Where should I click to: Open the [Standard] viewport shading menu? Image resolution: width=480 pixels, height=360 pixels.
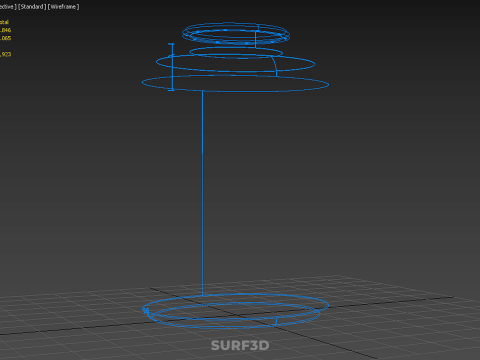point(32,7)
